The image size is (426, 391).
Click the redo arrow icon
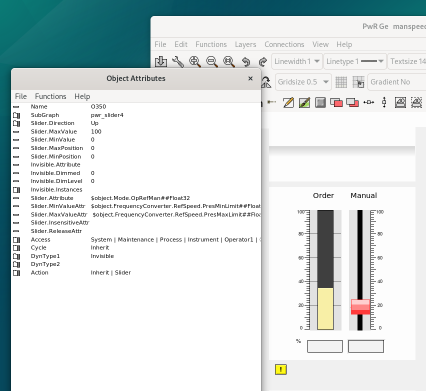263,62
